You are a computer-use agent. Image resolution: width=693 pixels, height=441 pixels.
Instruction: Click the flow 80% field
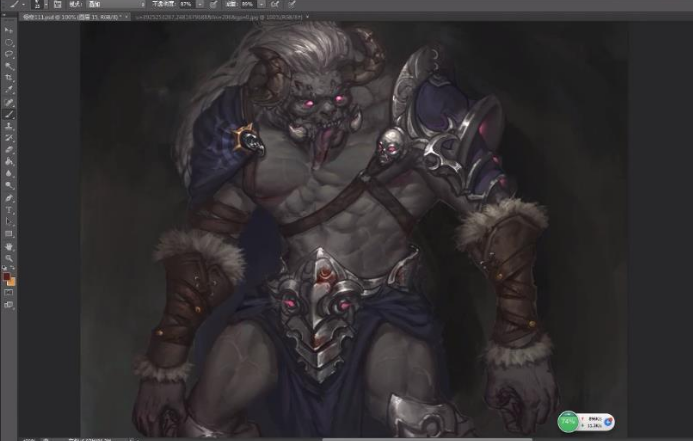pos(247,4)
